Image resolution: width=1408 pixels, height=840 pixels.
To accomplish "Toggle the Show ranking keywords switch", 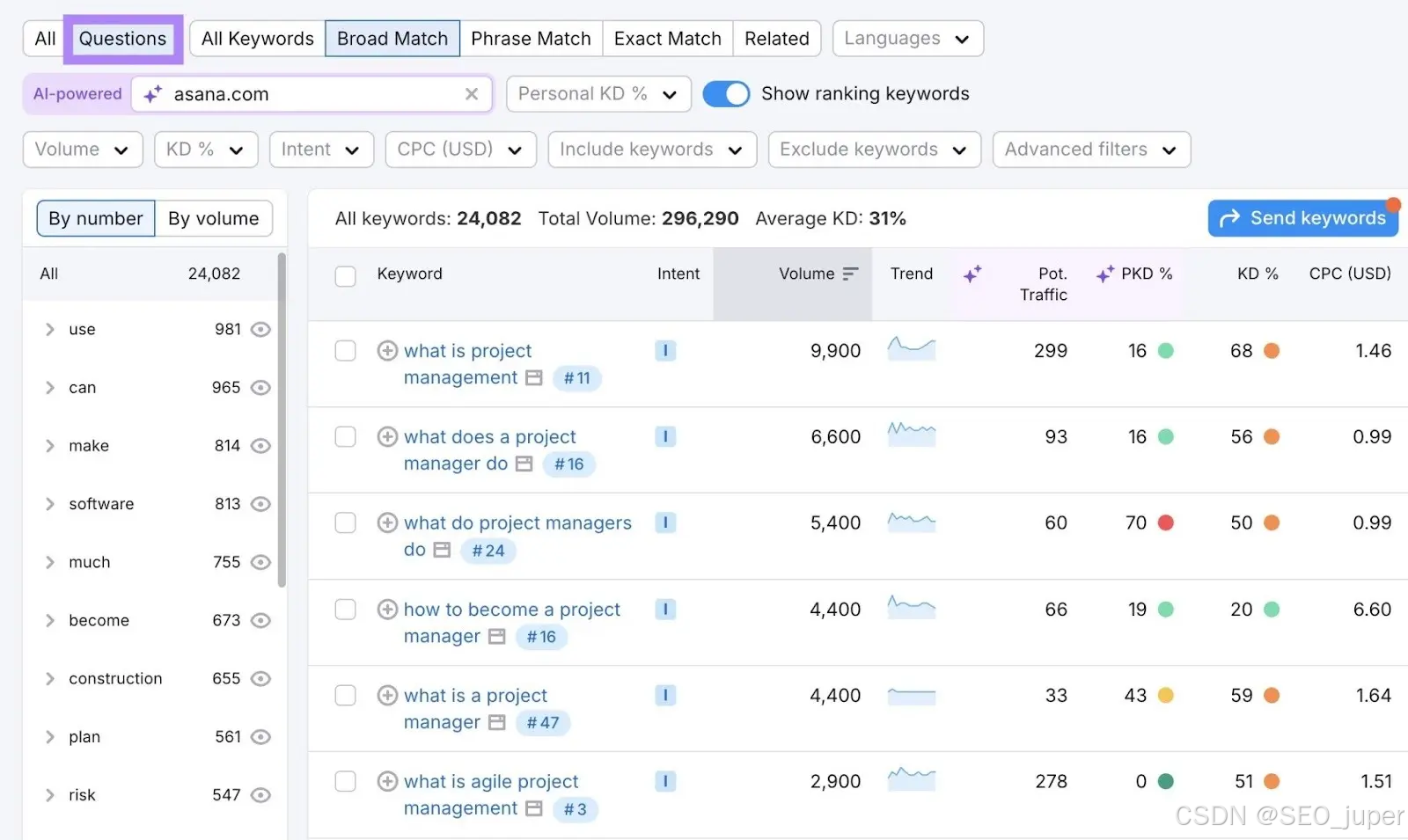I will 726,94.
